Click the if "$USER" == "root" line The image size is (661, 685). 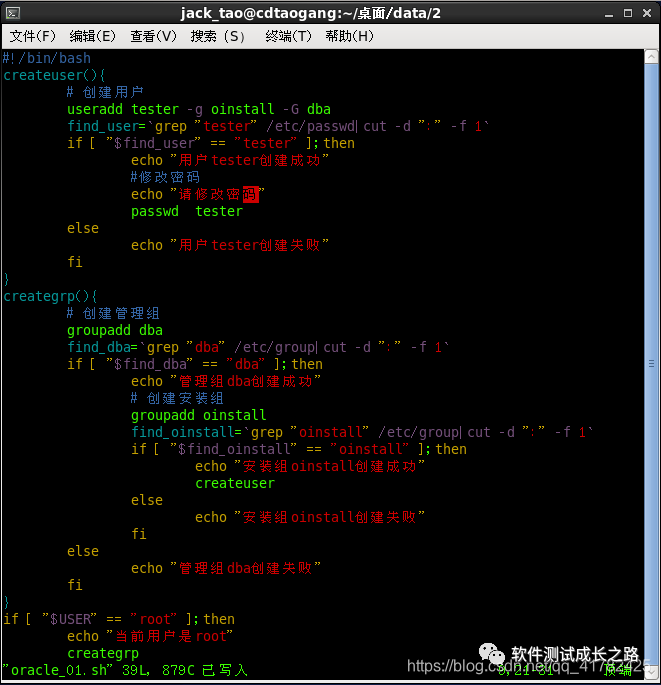[x=119, y=619]
